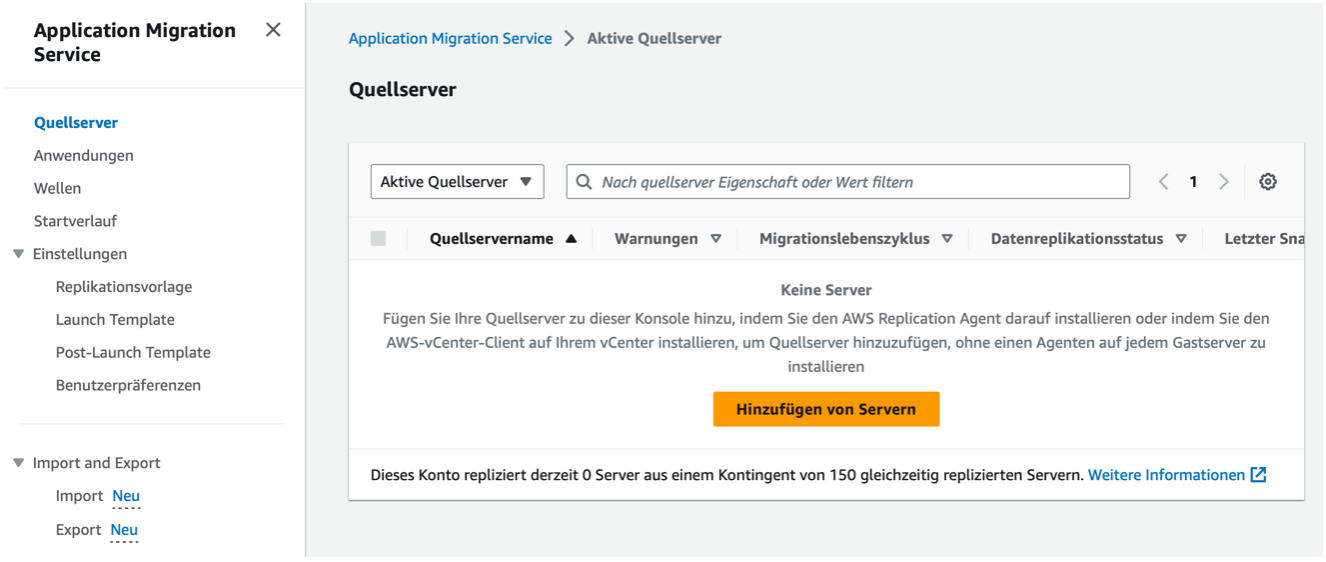The image size is (1326, 562).
Task: Click page number 1 in pagination
Action: click(1193, 182)
